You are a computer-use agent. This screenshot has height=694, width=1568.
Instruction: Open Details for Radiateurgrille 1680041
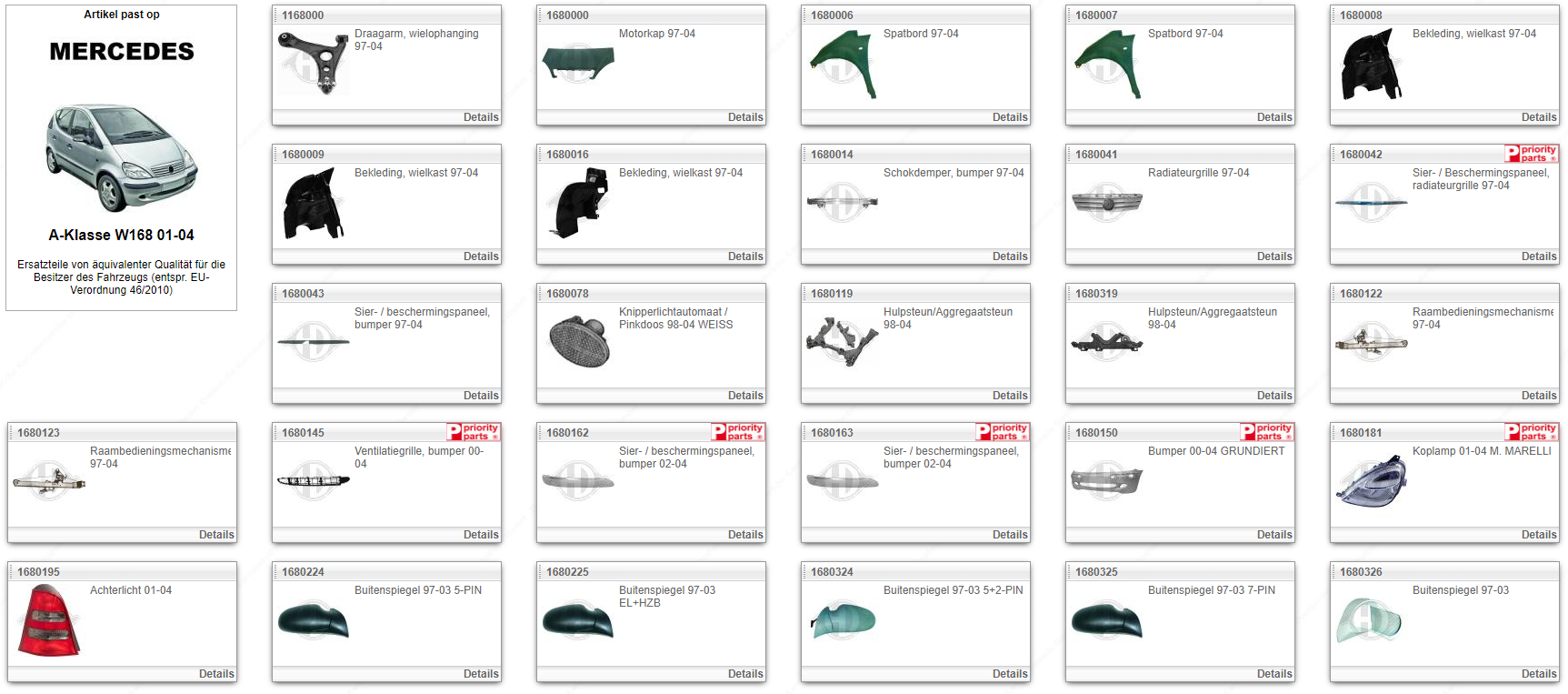click(x=1274, y=256)
